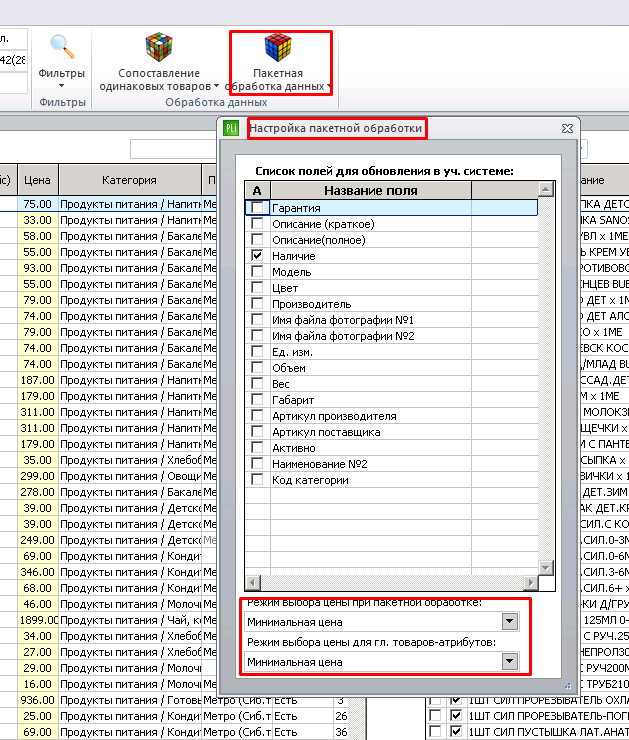Image resolution: width=629 pixels, height=740 pixels.
Task: Select the price cell 75.00
Action: 38,204
